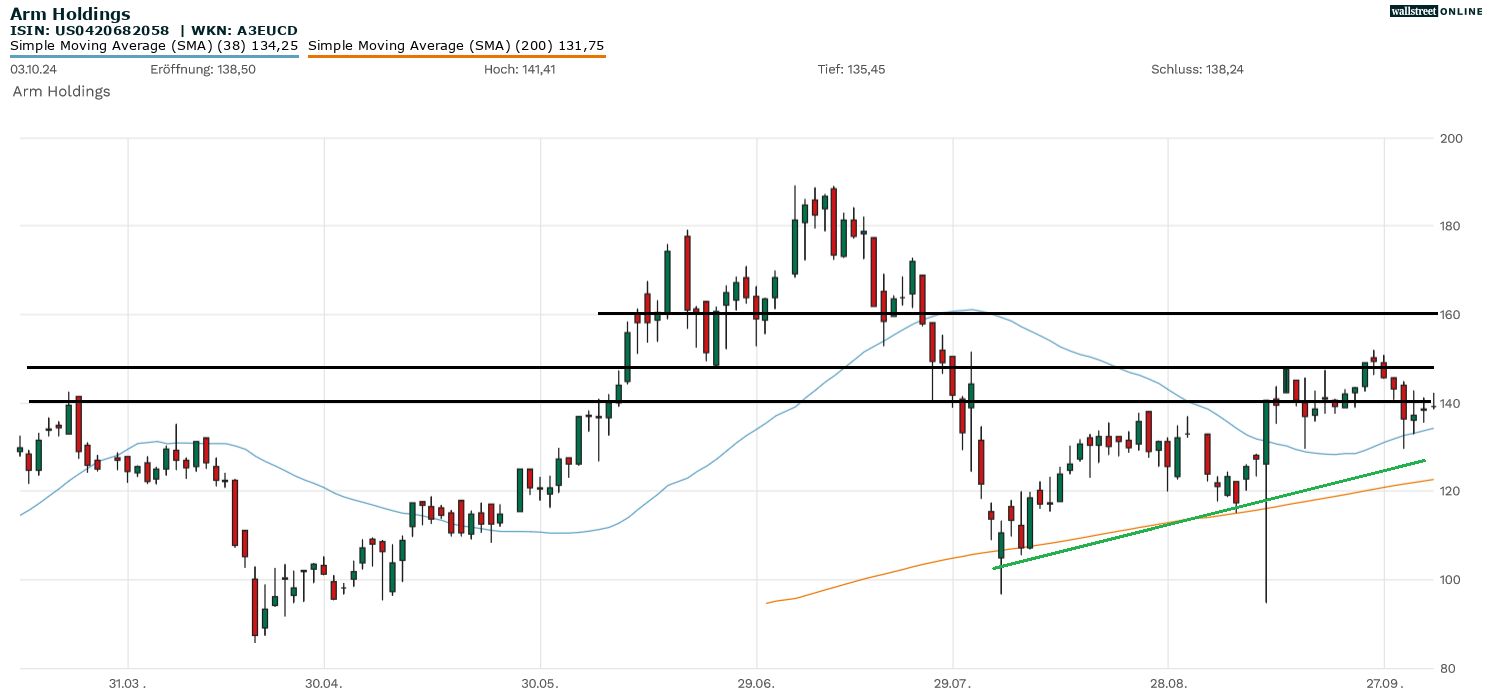This screenshot has width=1490, height=689.
Task: Click the 160 price axis label
Action: point(1450,315)
